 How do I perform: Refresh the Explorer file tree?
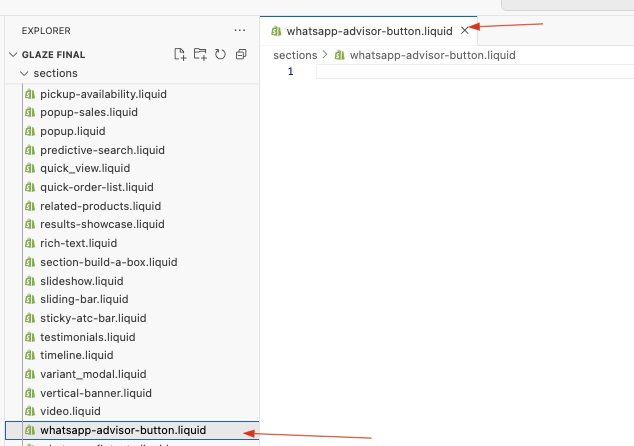click(220, 54)
